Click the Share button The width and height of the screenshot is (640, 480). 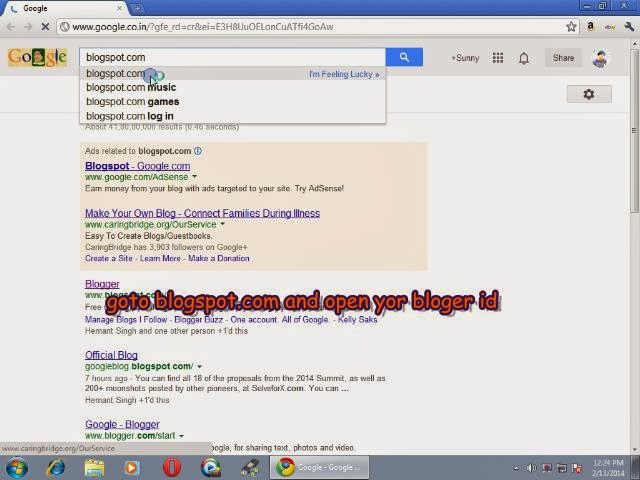(563, 58)
